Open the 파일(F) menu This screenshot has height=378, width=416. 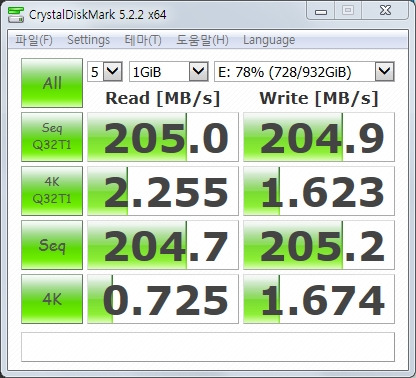(34, 40)
